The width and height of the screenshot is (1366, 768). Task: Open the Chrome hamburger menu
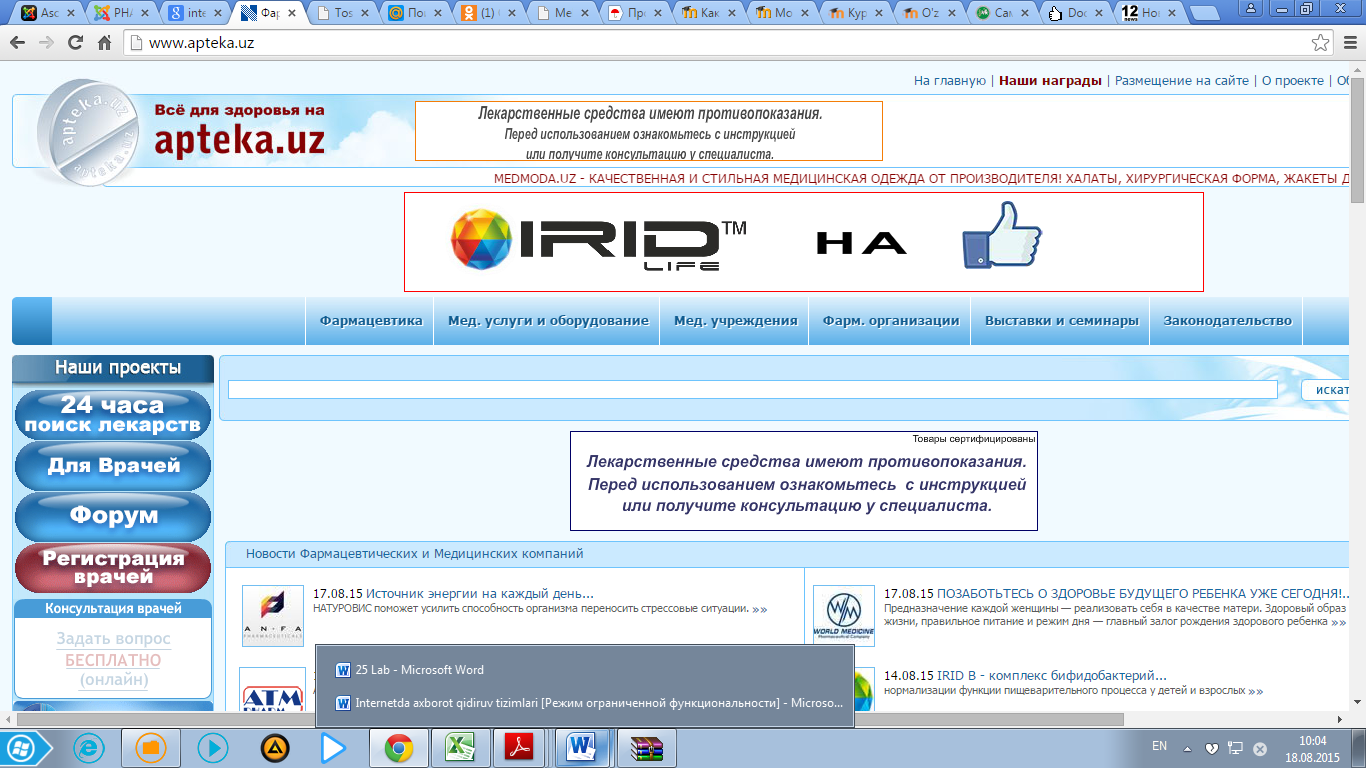(1350, 44)
